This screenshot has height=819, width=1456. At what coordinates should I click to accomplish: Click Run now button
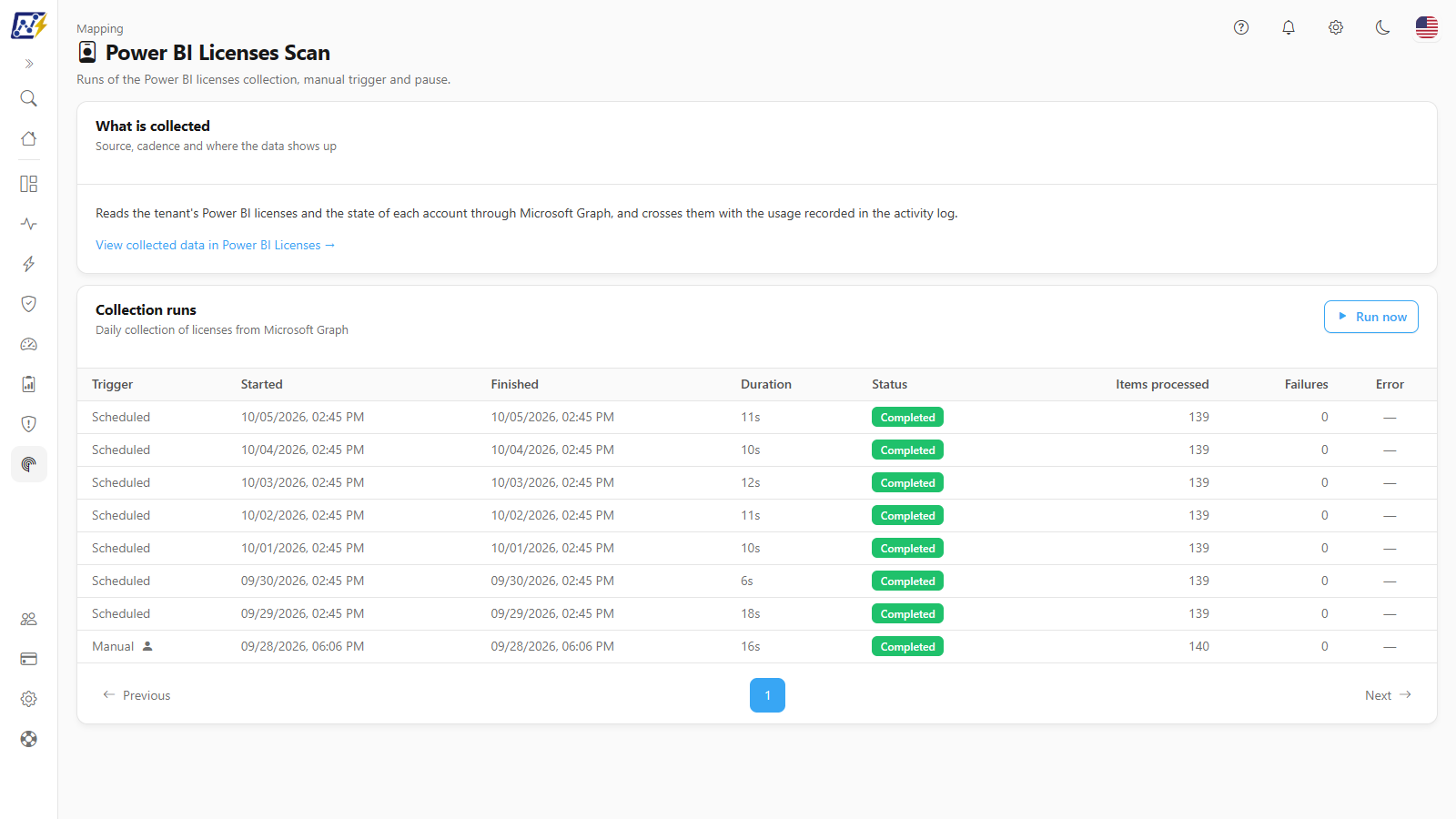click(x=1371, y=317)
